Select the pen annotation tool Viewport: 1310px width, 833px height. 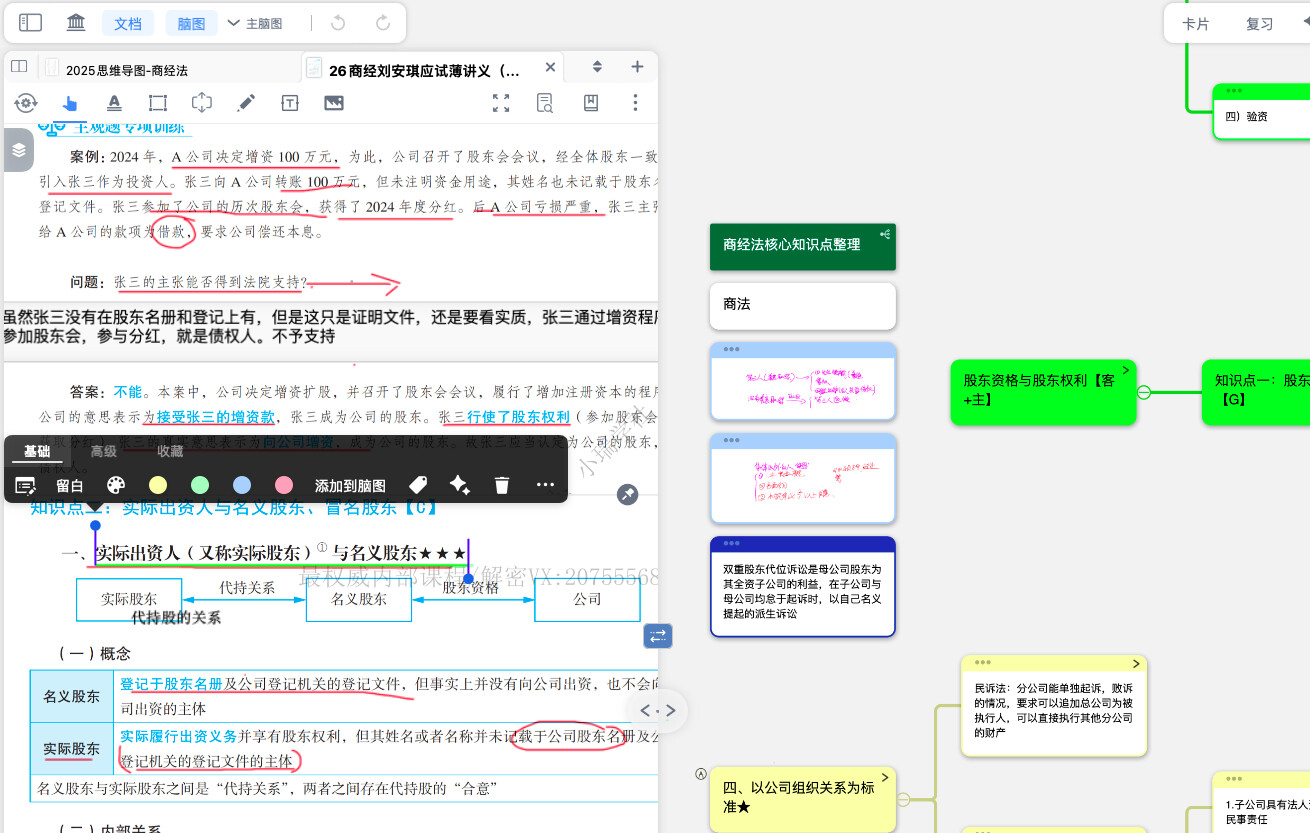[x=245, y=102]
